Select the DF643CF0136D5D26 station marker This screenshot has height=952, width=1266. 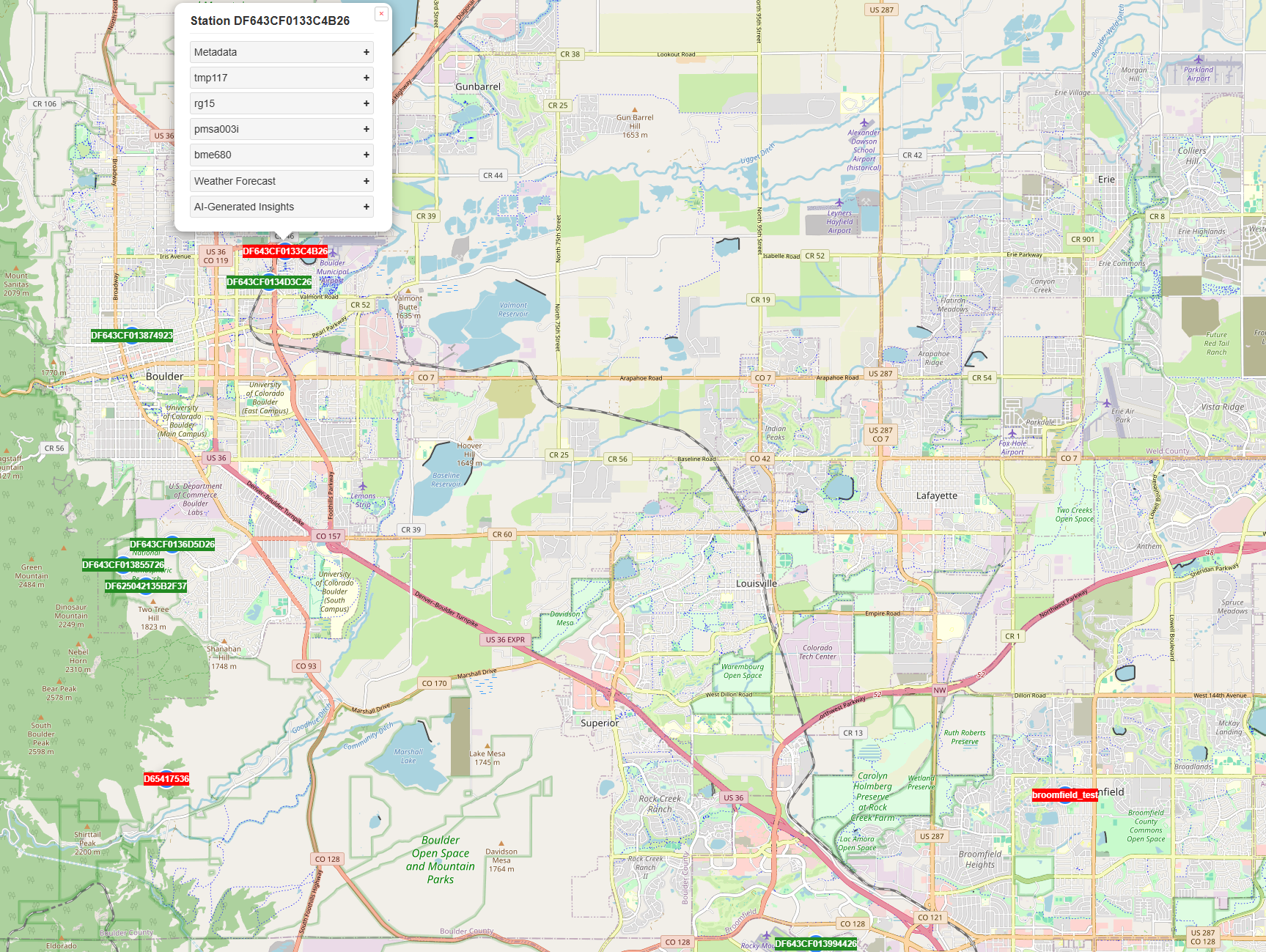[x=172, y=545]
